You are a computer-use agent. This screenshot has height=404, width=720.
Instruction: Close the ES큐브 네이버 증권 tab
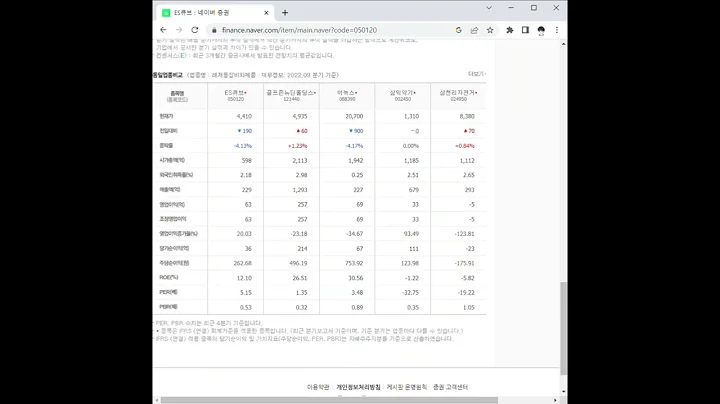[266, 13]
